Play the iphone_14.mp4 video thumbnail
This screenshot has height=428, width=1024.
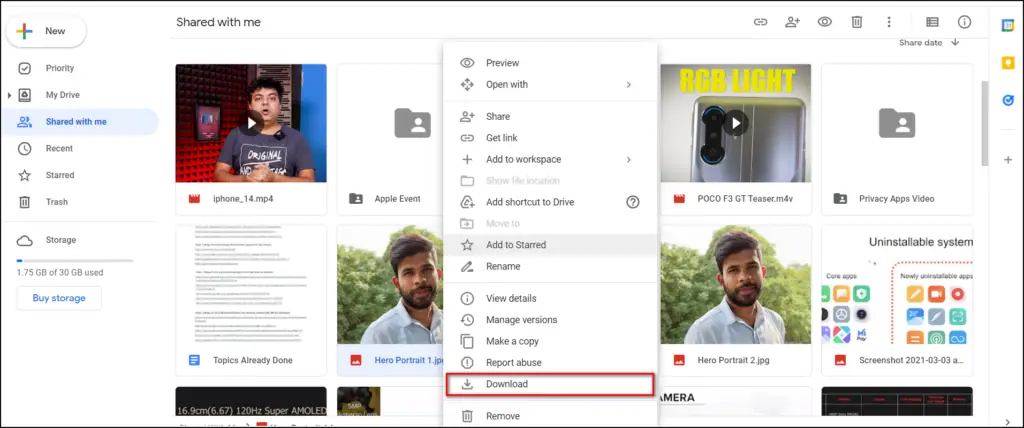point(251,122)
